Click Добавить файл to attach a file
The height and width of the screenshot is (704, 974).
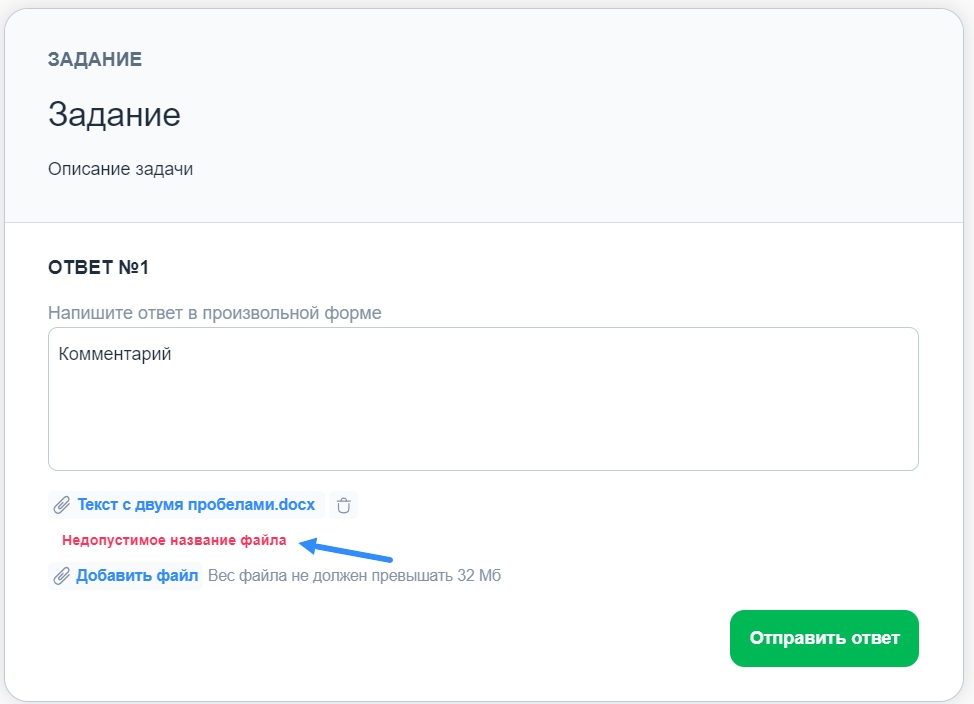pos(125,575)
